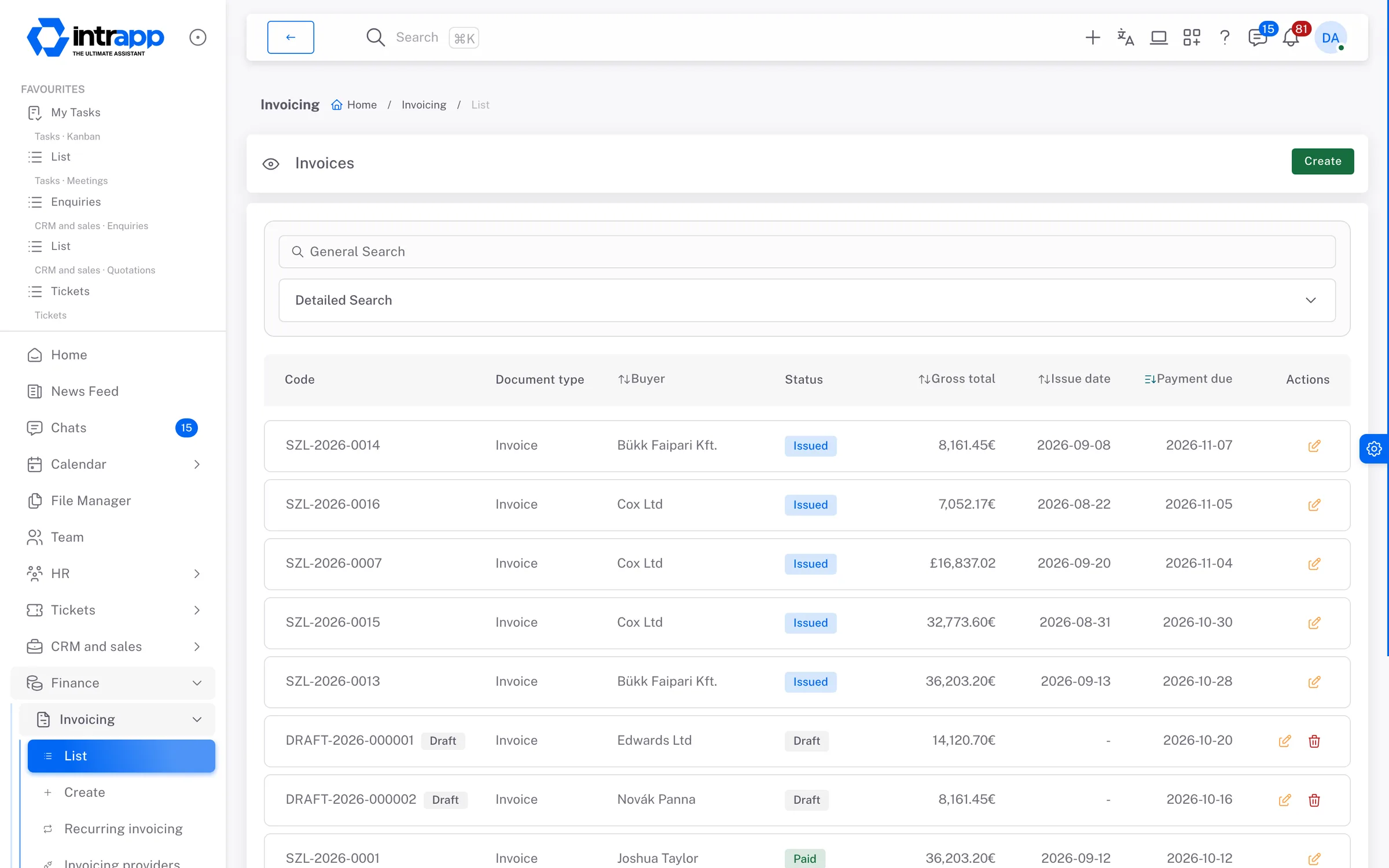Open the apps grid icon
The width and height of the screenshot is (1389, 868).
click(1192, 38)
